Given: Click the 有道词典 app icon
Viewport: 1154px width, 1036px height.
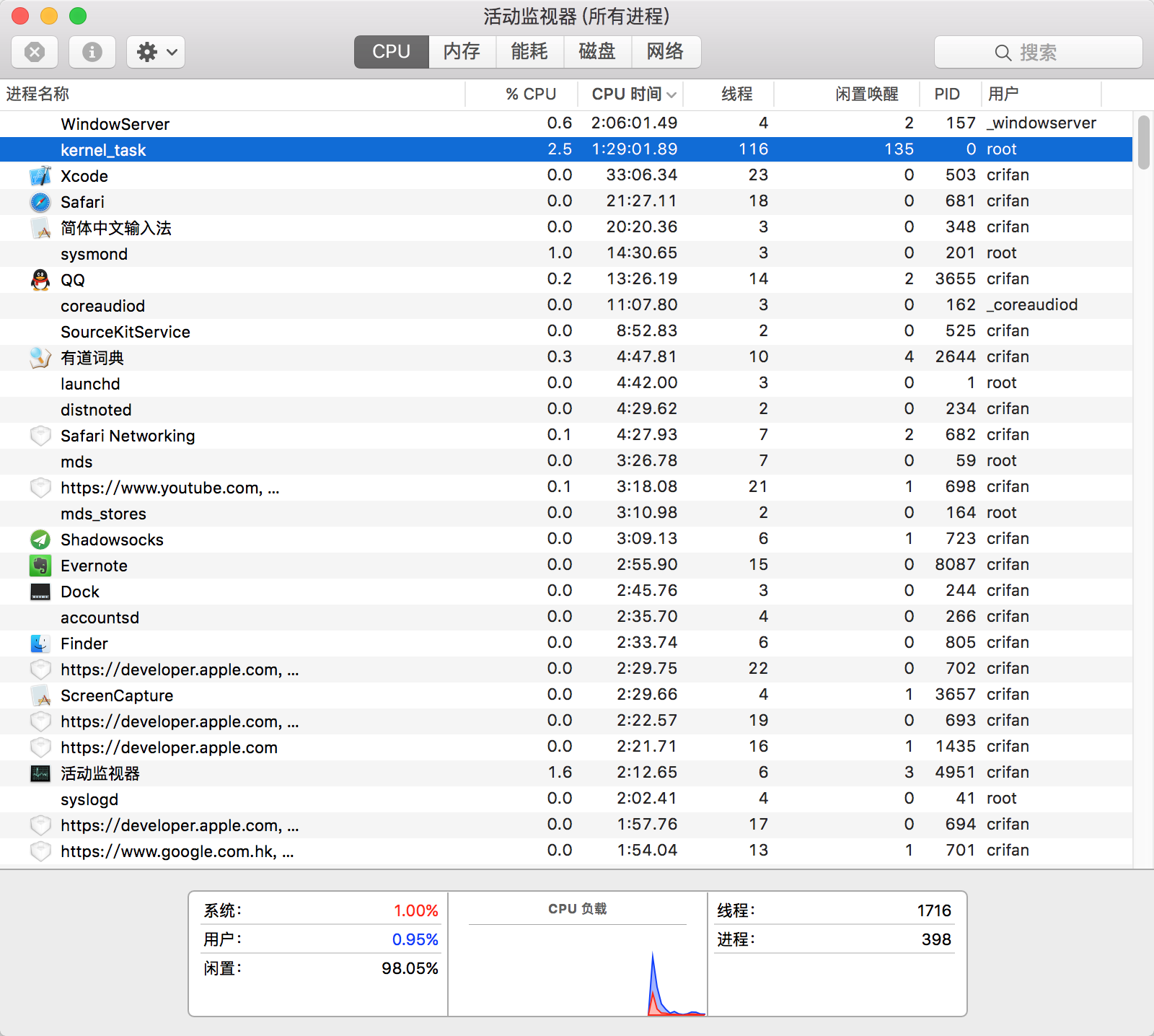Looking at the screenshot, I should point(40,358).
